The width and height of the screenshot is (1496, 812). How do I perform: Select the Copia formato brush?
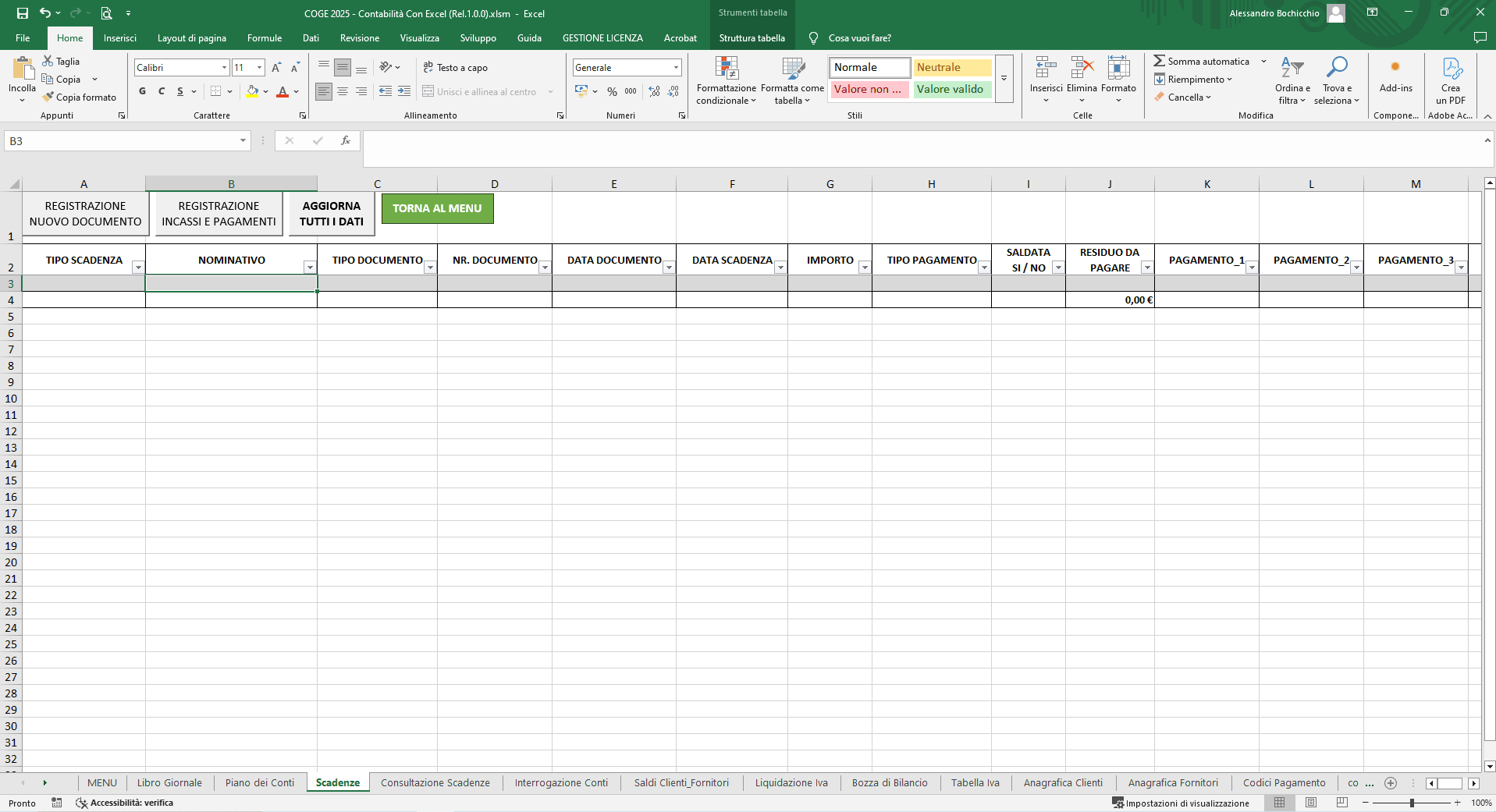coord(48,97)
